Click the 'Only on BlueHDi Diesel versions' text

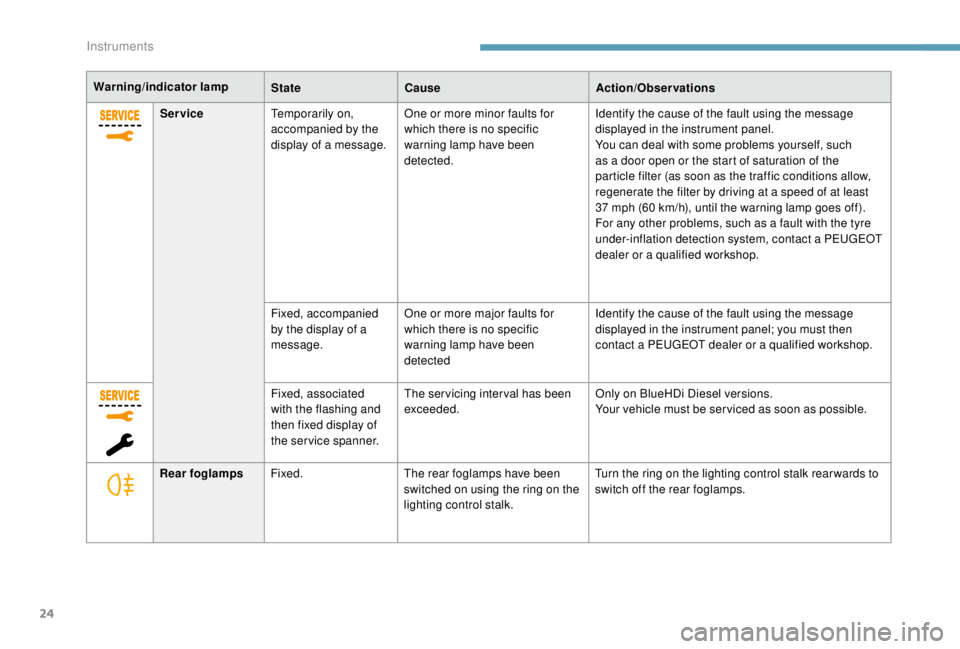(684, 394)
